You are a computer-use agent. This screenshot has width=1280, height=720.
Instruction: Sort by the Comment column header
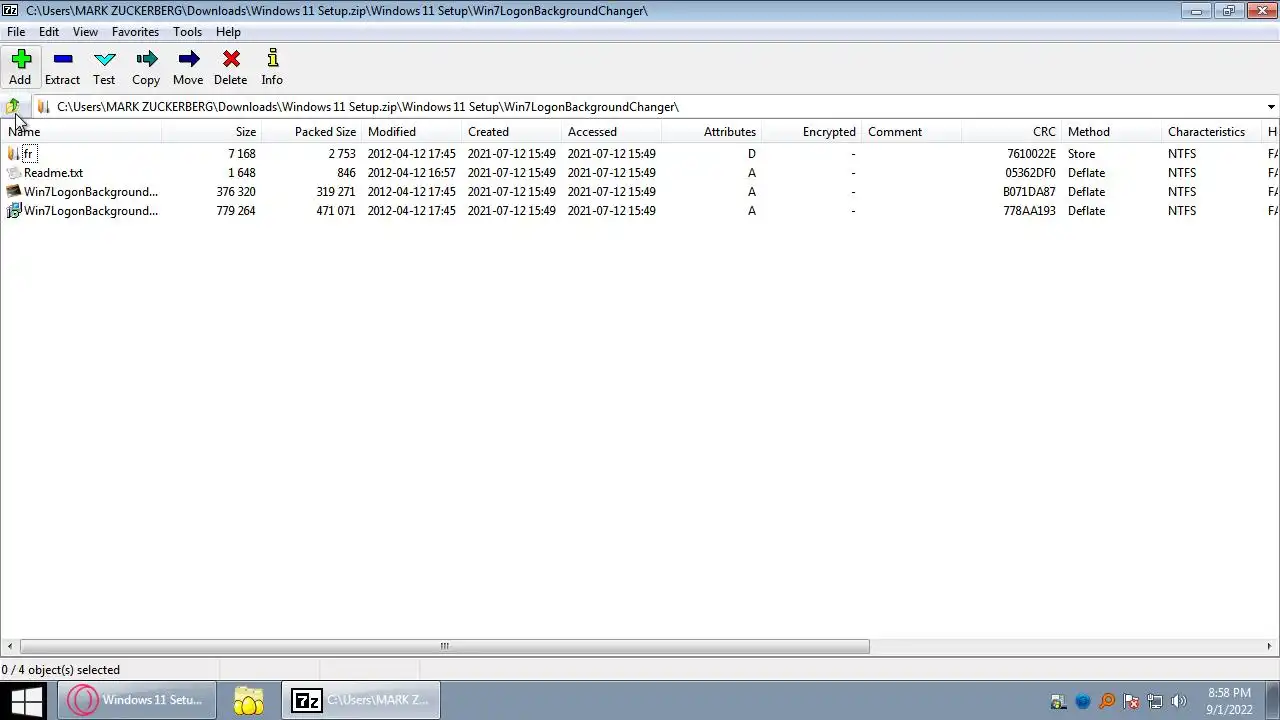pyautogui.click(x=911, y=132)
